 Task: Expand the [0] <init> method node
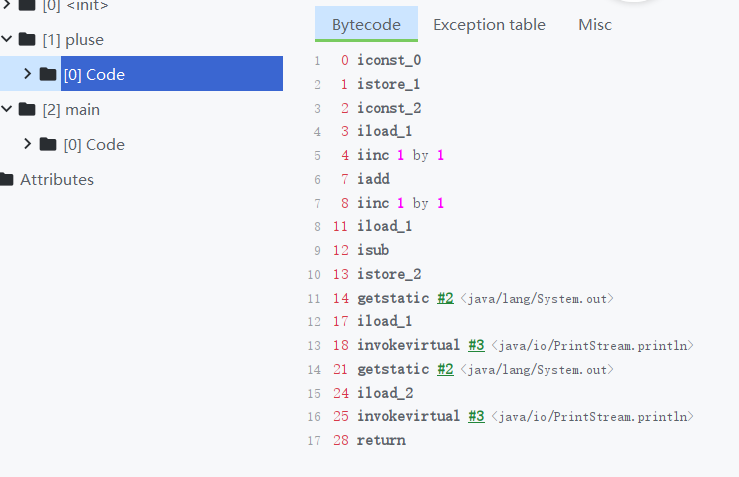[x=7, y=6]
